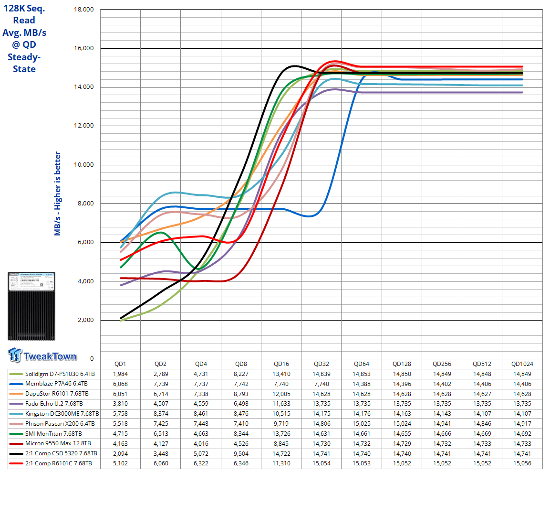Click the 8,000 y-axis label
Viewport: 550px width, 505px height.
(x=85, y=203)
